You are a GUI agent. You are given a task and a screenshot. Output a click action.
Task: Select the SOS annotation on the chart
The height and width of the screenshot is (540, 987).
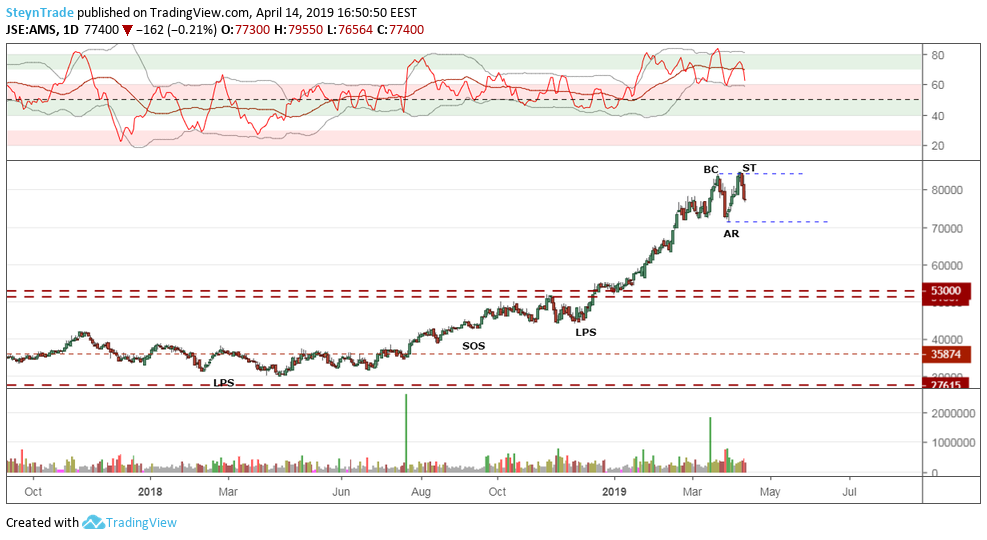[x=473, y=346]
